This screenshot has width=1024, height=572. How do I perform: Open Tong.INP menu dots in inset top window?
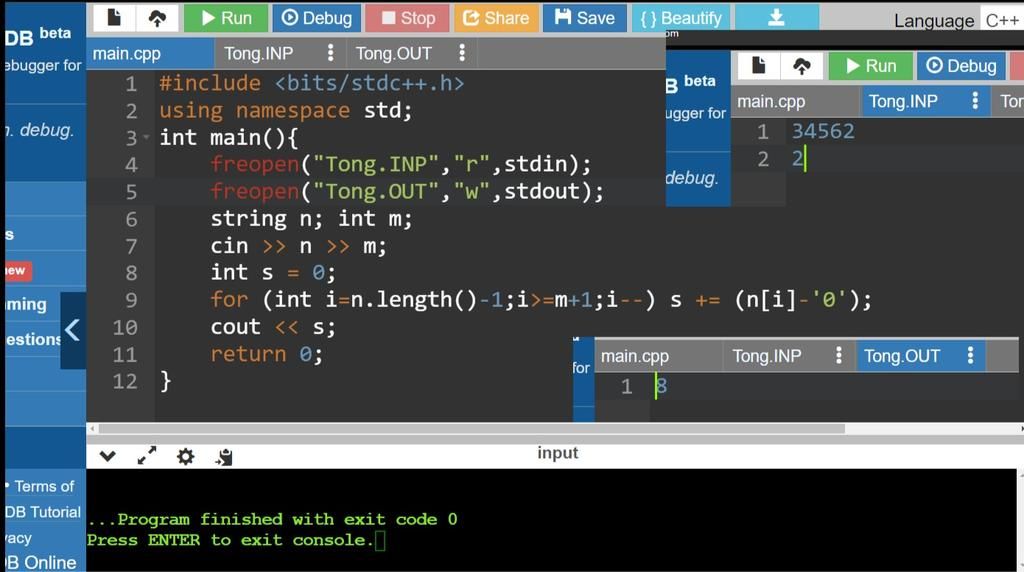click(975, 101)
